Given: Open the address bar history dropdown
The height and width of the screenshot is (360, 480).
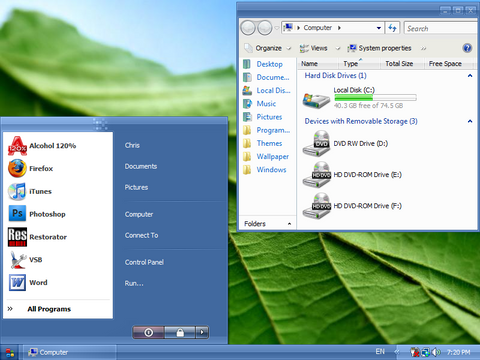Looking at the screenshot, I should (x=379, y=28).
